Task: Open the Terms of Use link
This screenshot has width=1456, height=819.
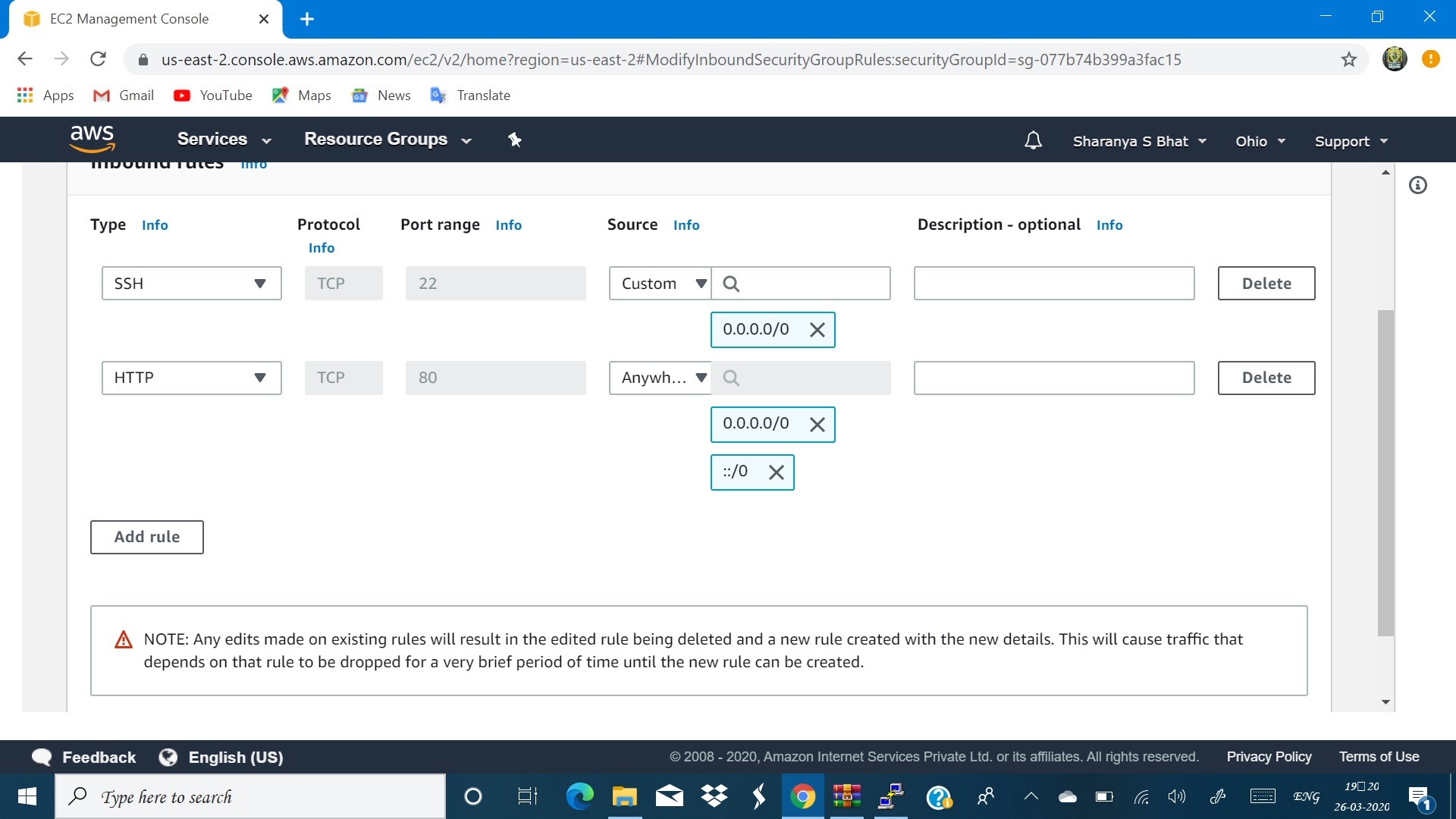Action: point(1379,757)
